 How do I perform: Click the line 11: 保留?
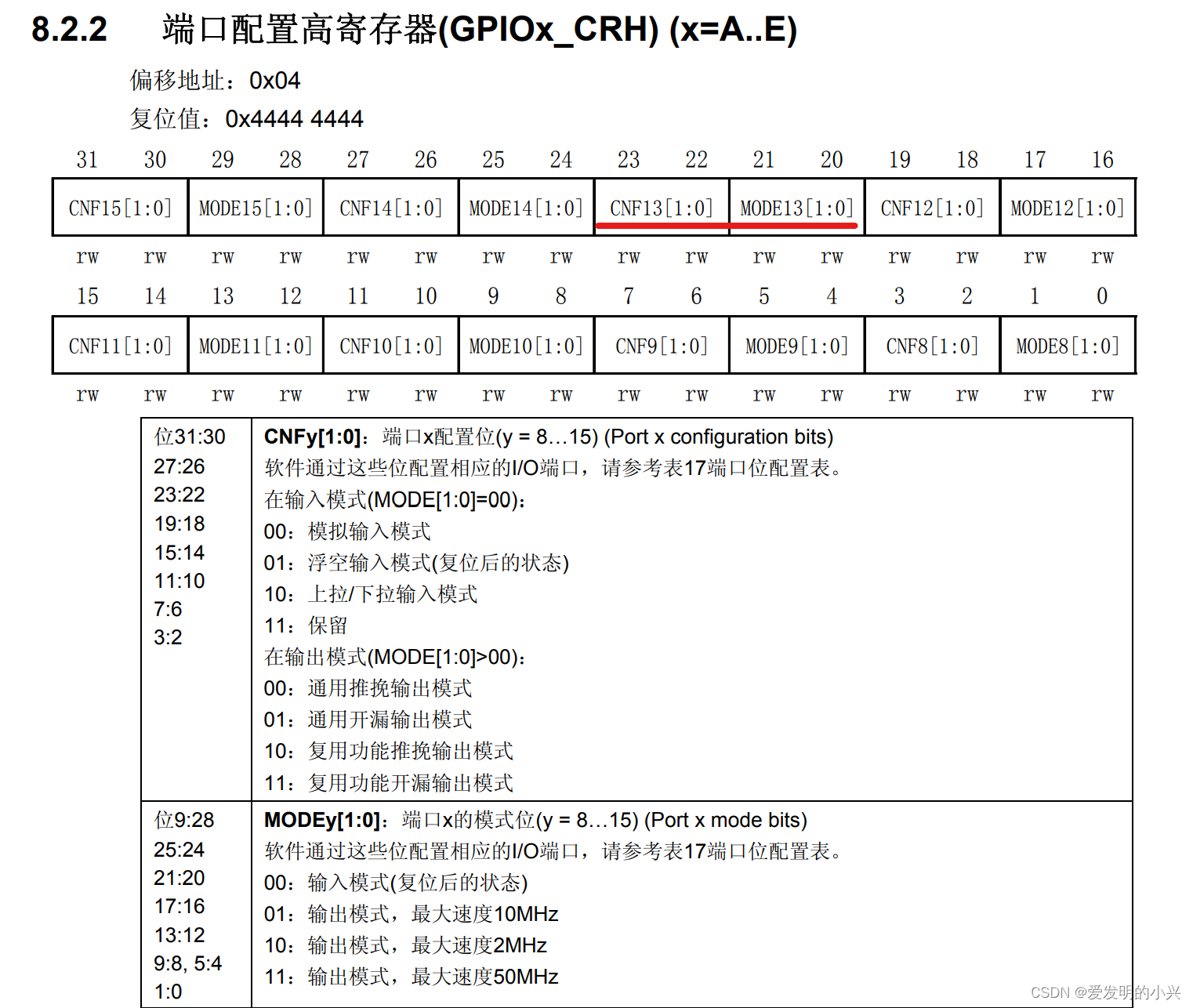click(x=306, y=625)
